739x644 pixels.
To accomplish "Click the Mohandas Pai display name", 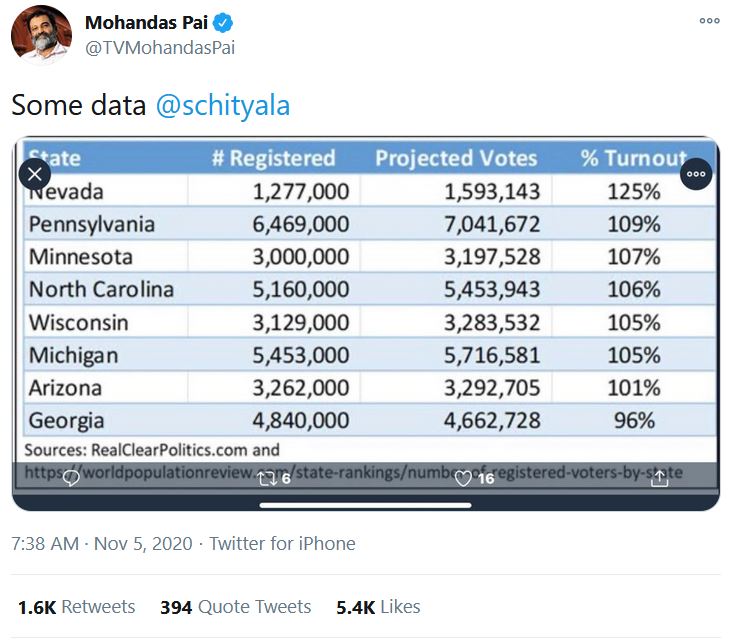I will tap(146, 23).
